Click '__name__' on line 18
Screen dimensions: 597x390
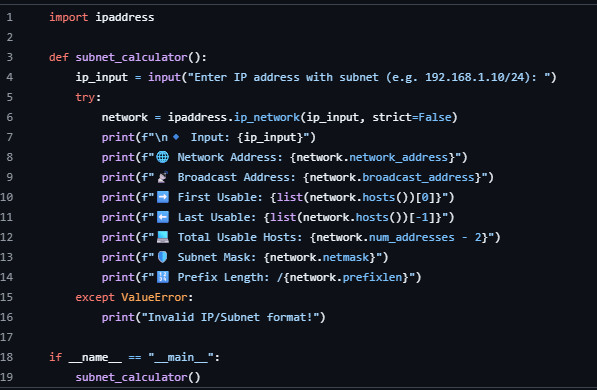[95, 357]
